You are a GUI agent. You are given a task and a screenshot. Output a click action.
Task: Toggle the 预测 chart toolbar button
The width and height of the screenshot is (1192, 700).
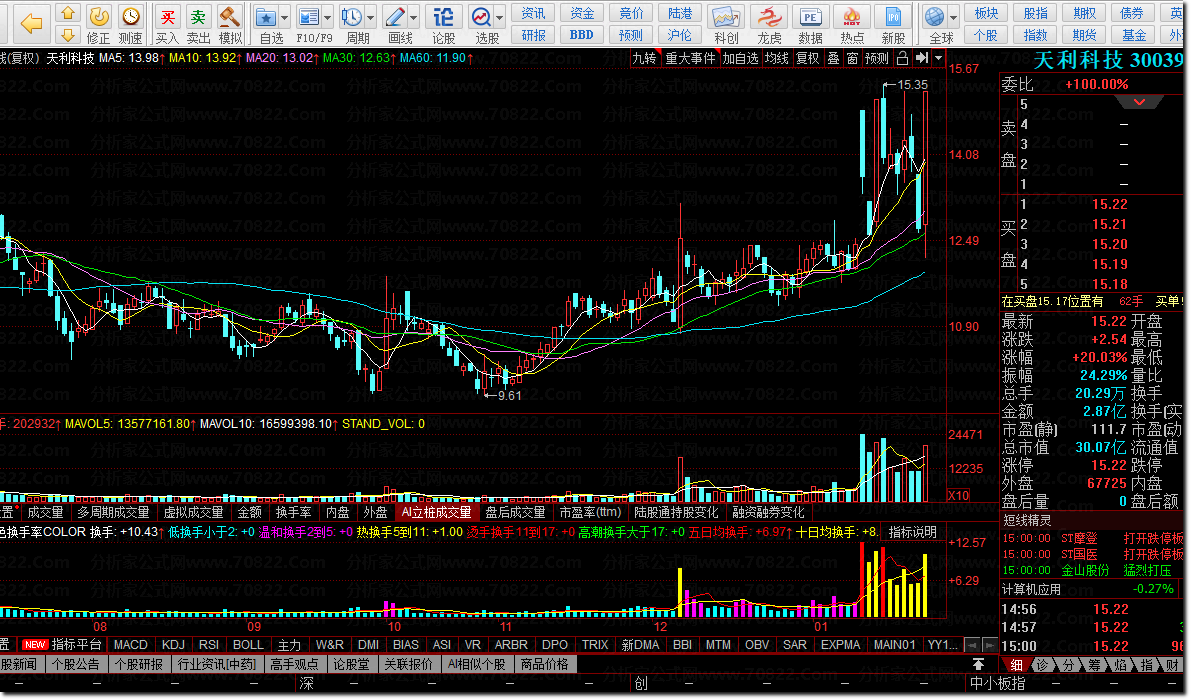click(877, 59)
